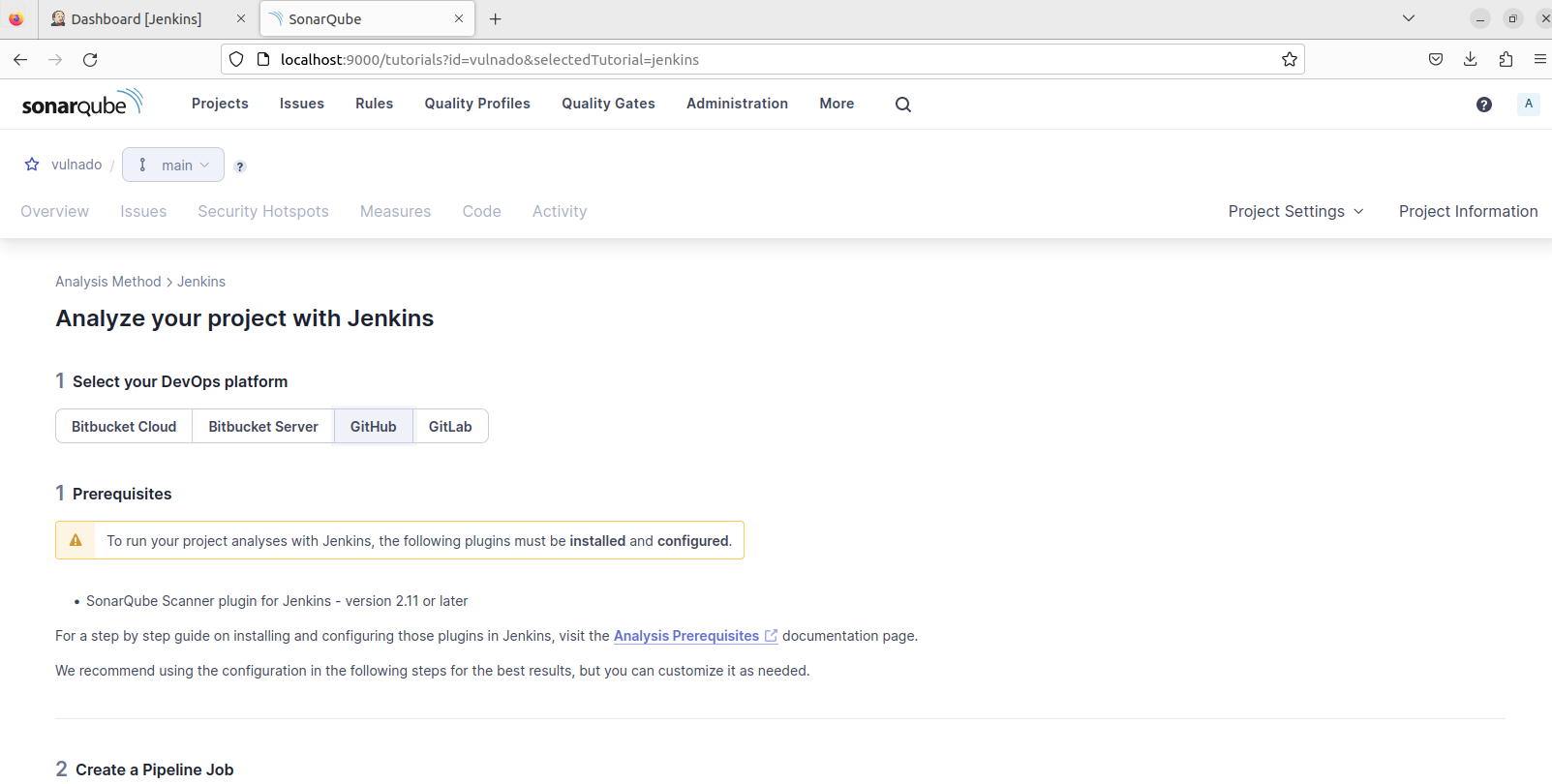1552x784 pixels.
Task: Open the Firefox downloads icon
Action: point(1470,60)
